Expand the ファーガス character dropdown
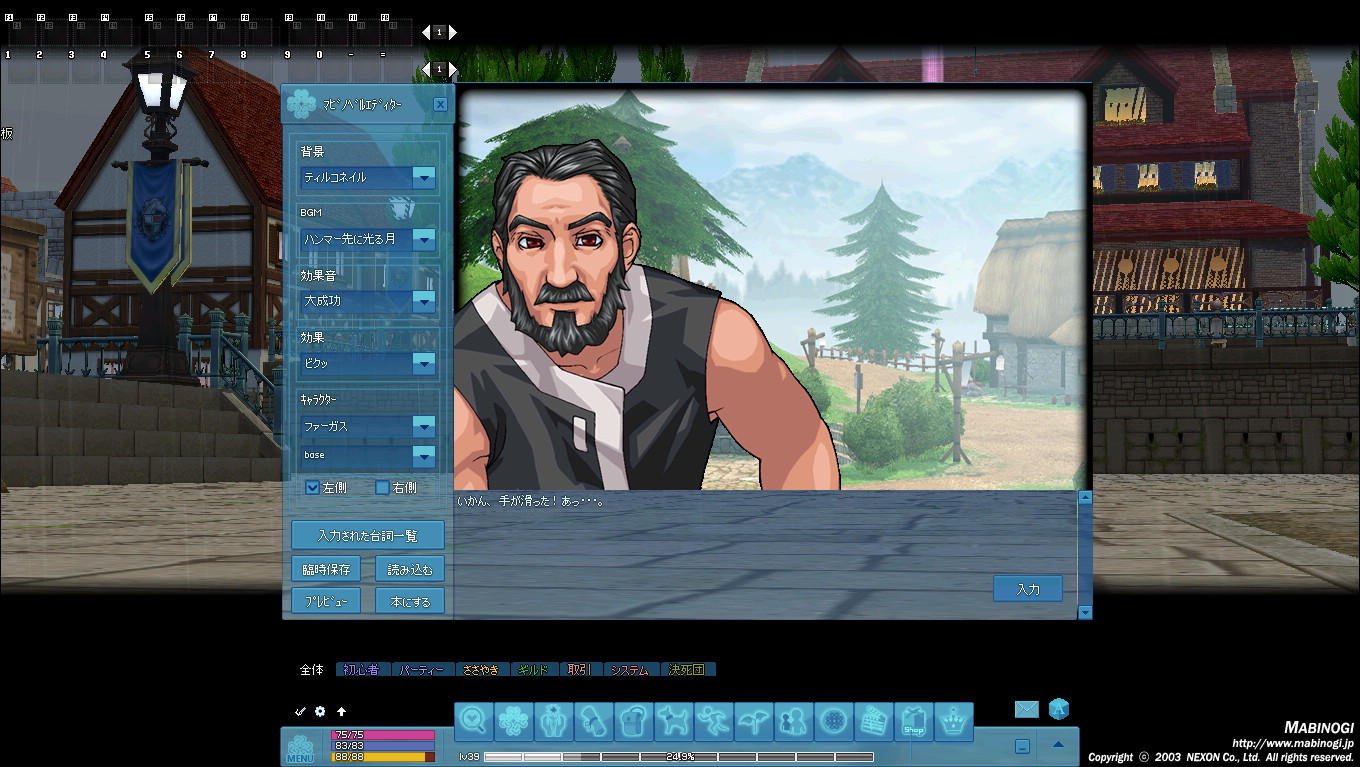1360x767 pixels. click(424, 426)
